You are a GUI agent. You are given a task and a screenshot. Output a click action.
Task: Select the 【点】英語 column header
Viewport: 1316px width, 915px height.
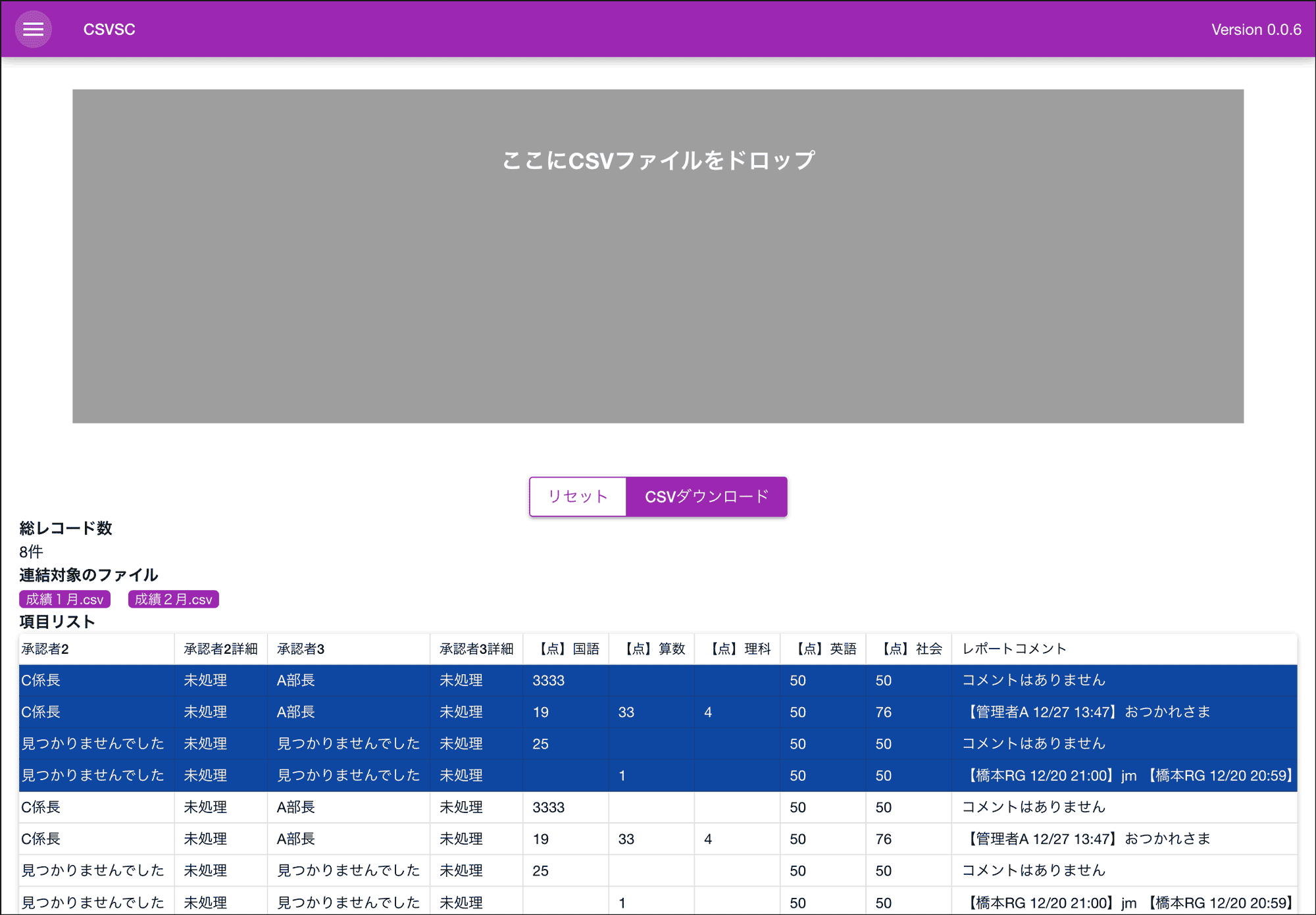(826, 649)
